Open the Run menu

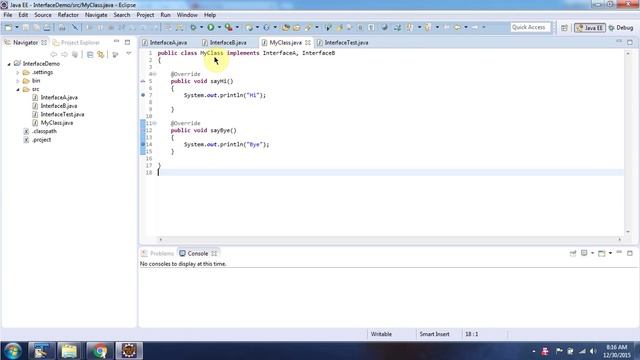point(165,15)
